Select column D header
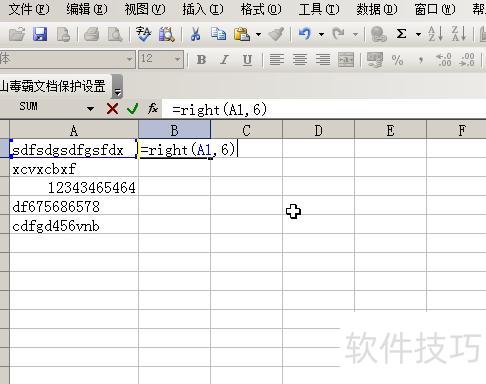The width and height of the screenshot is (486, 384). point(318,130)
